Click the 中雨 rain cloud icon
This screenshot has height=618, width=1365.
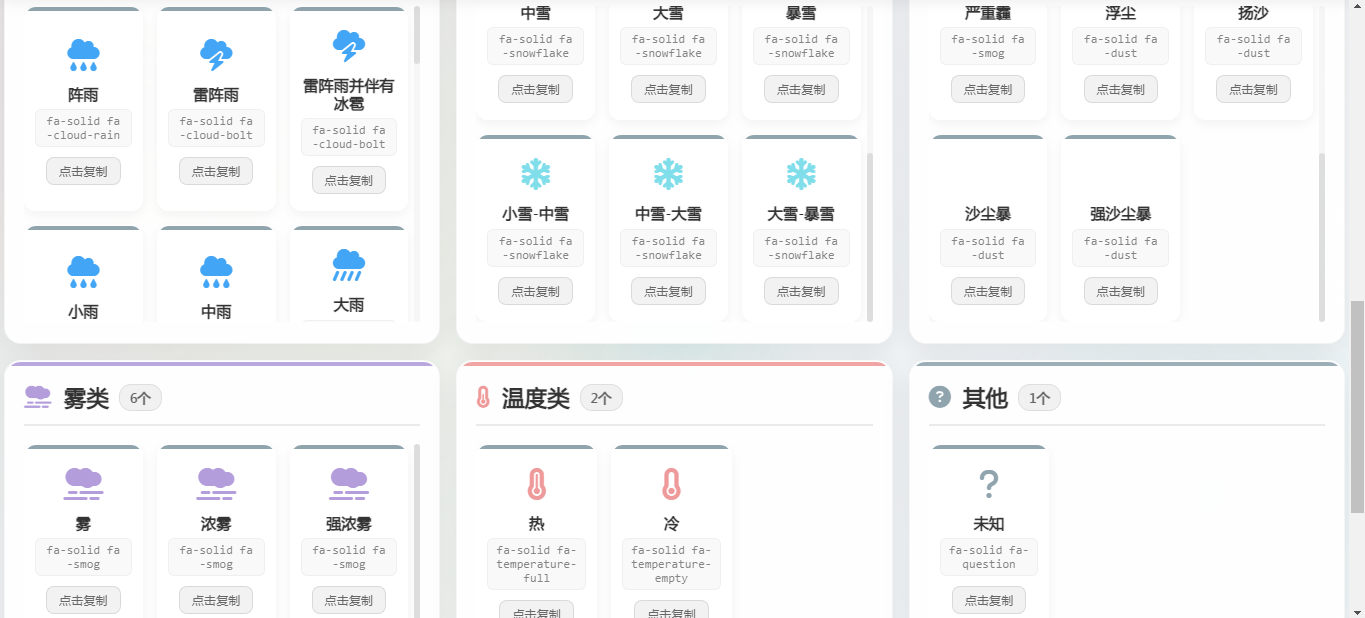216,271
